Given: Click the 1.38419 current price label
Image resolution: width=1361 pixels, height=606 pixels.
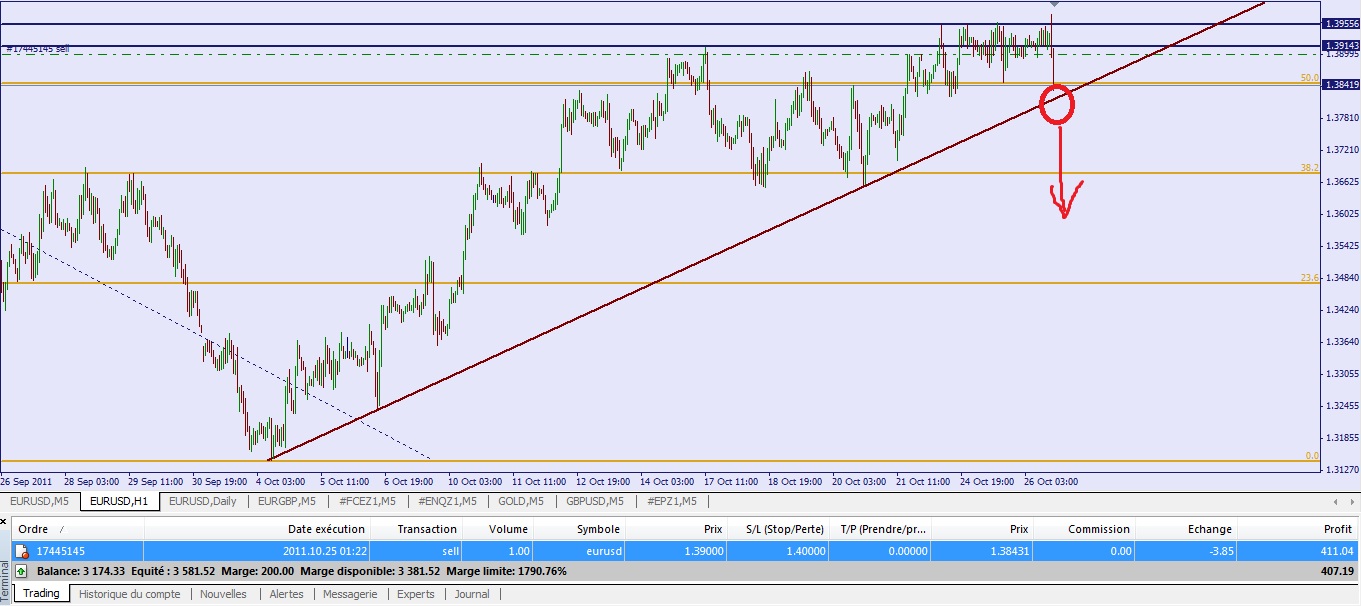Looking at the screenshot, I should click(x=1339, y=85).
